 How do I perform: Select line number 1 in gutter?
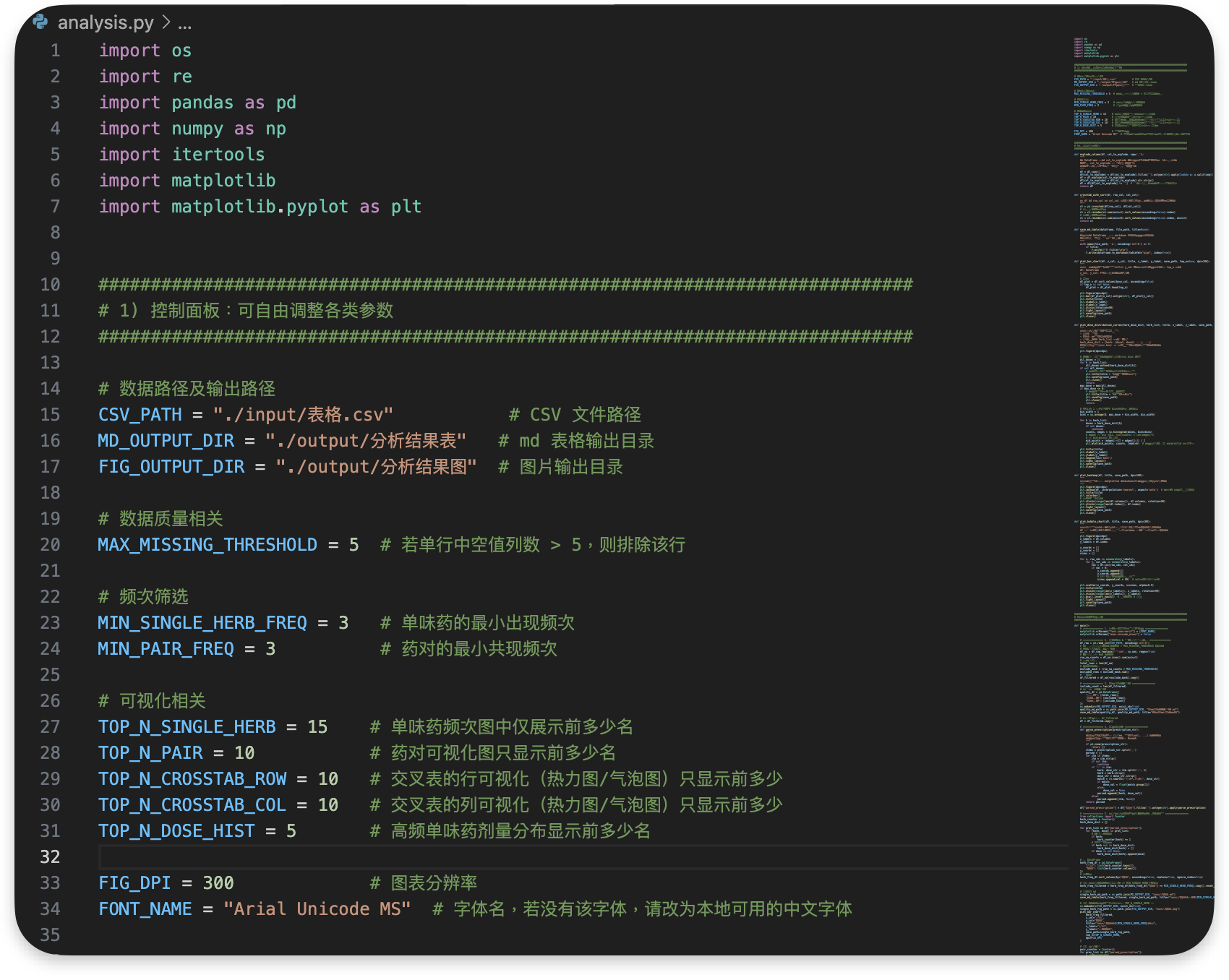point(56,51)
